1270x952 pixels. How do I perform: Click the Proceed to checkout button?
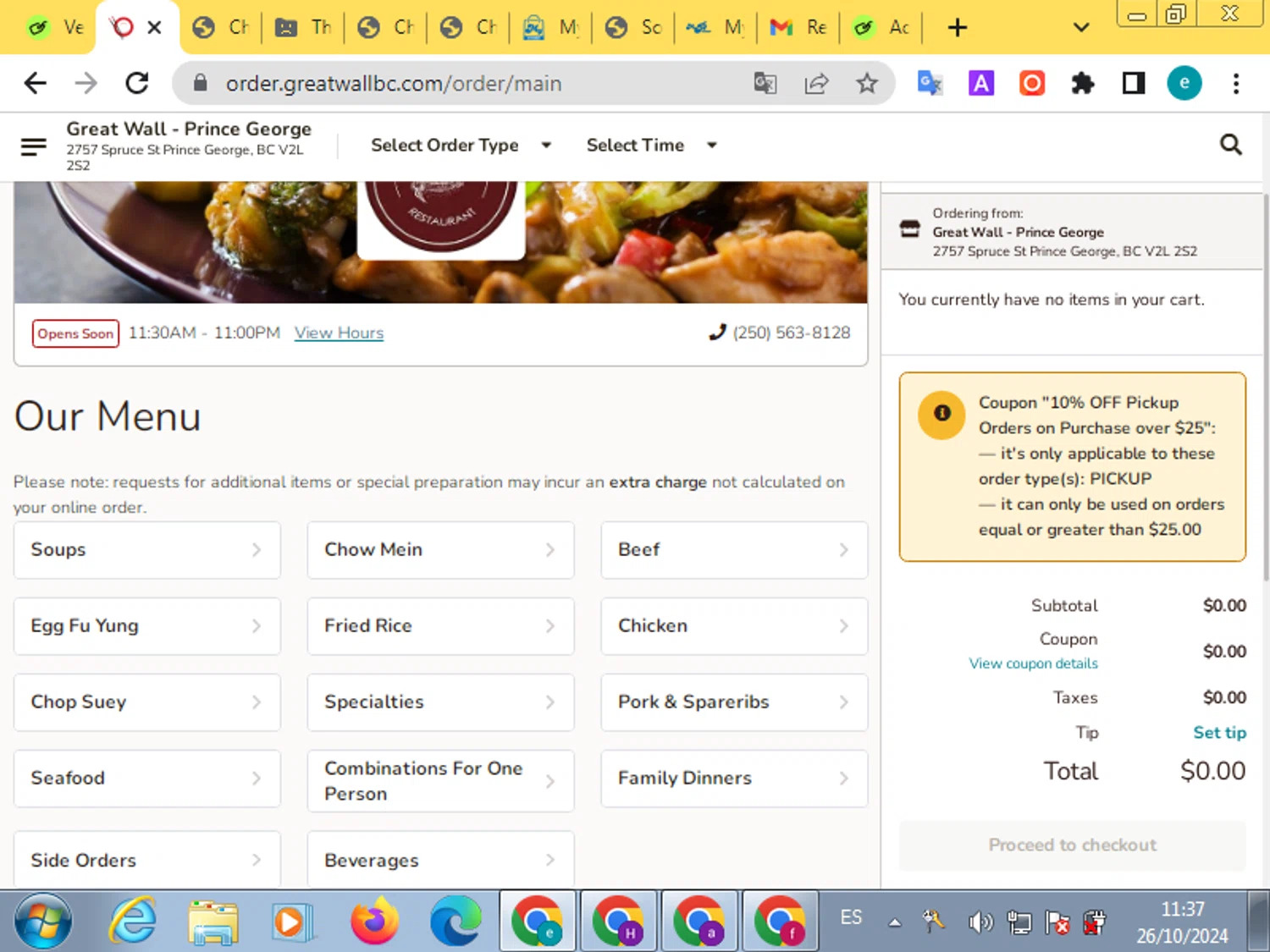pos(1072,845)
